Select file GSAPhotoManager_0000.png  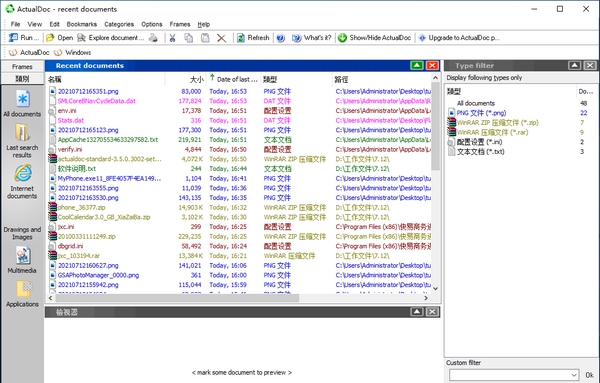click(98, 275)
